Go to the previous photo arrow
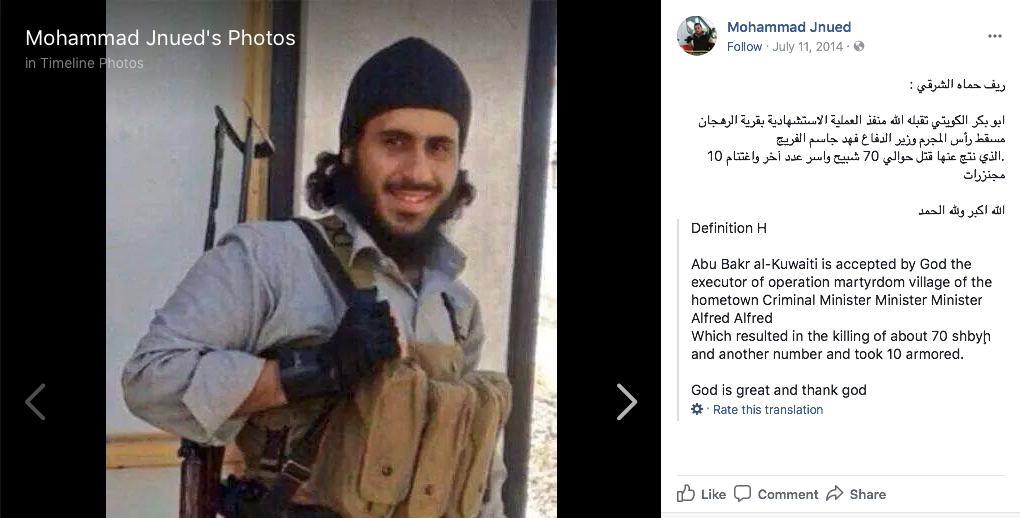The image size is (1020, 518). pyautogui.click(x=35, y=402)
